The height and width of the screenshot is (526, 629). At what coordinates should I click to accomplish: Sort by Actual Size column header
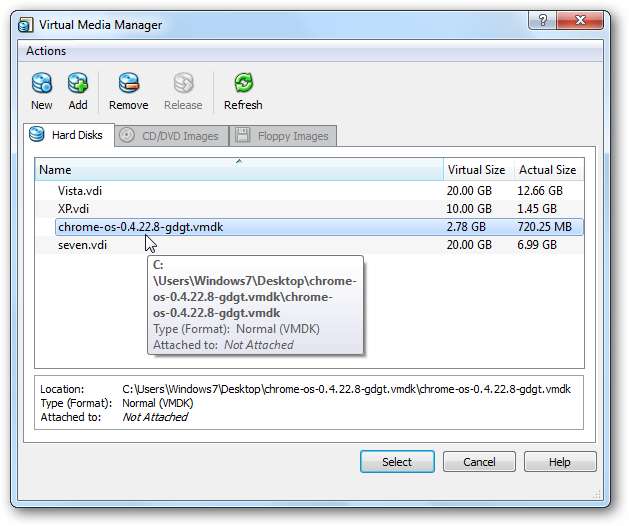(x=547, y=170)
